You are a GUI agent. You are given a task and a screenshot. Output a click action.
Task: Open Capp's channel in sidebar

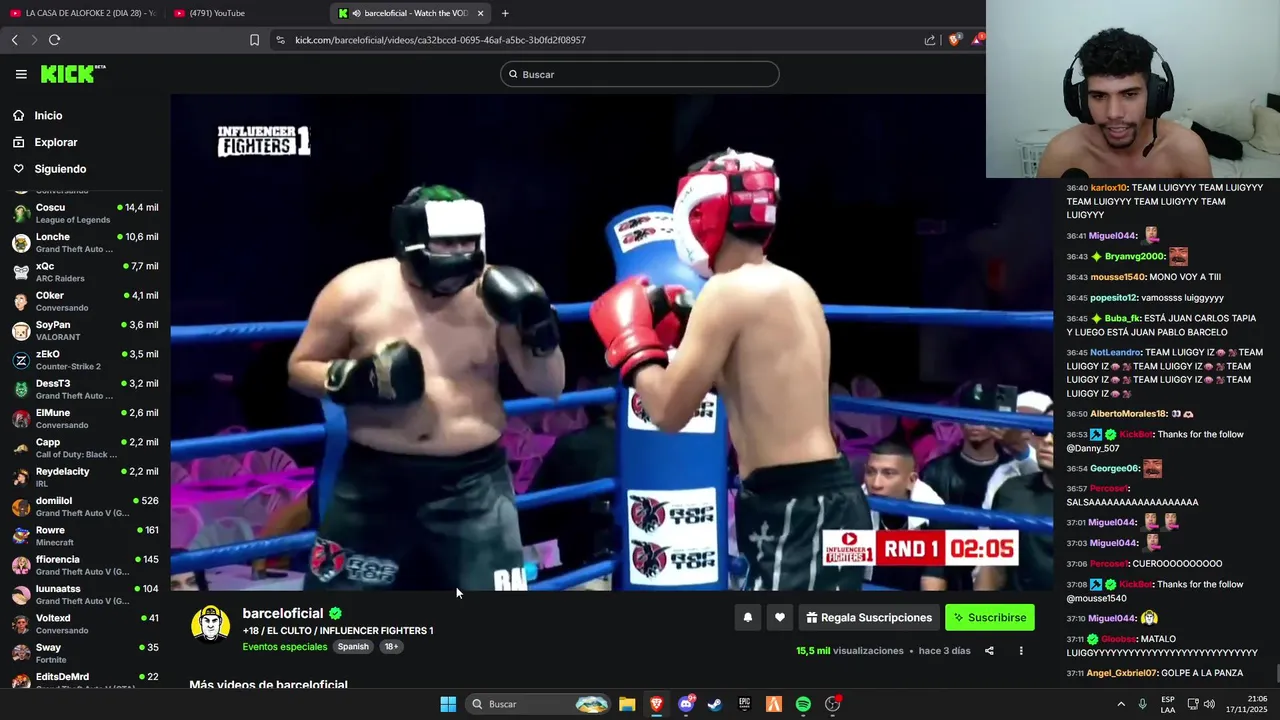coord(85,448)
